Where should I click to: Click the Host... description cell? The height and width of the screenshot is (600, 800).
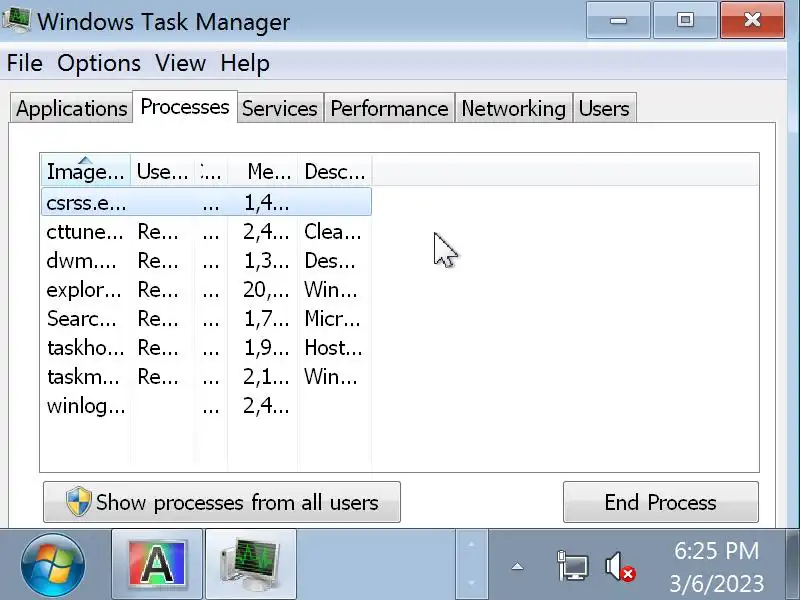tap(333, 348)
